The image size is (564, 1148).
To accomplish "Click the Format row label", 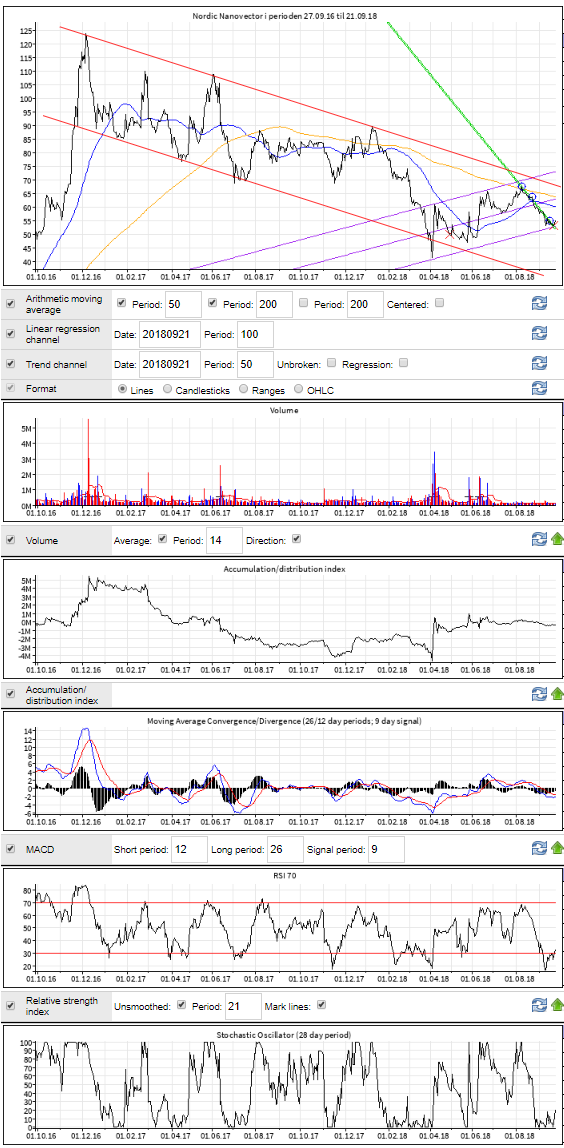I will (x=40, y=390).
